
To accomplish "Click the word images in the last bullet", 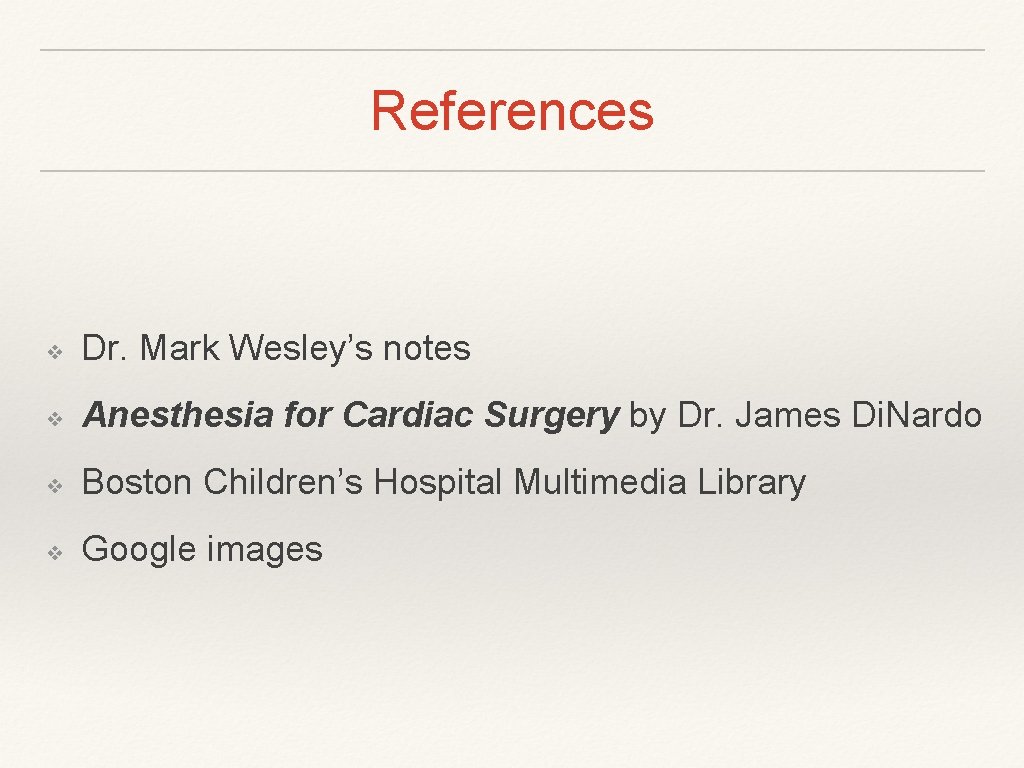I will (x=264, y=551).
